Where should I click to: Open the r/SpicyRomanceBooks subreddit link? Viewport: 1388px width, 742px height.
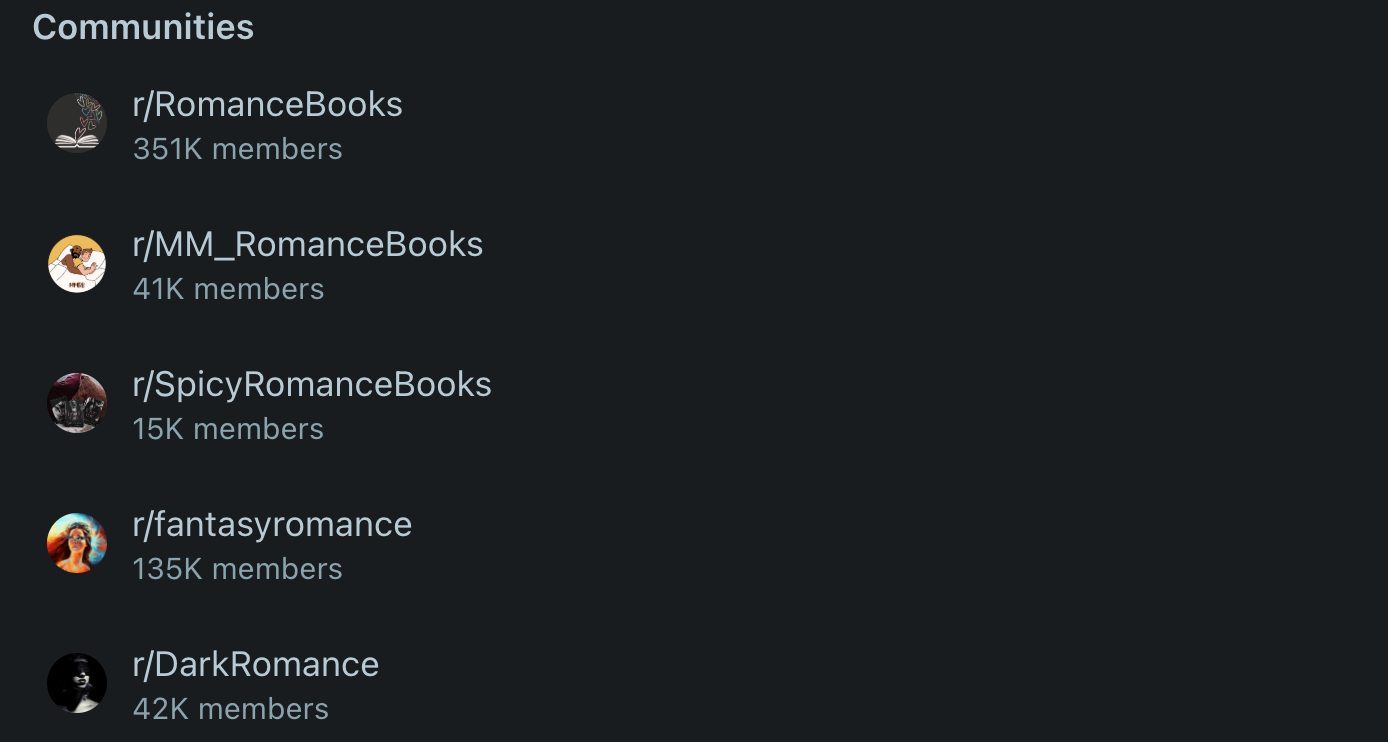(x=312, y=384)
